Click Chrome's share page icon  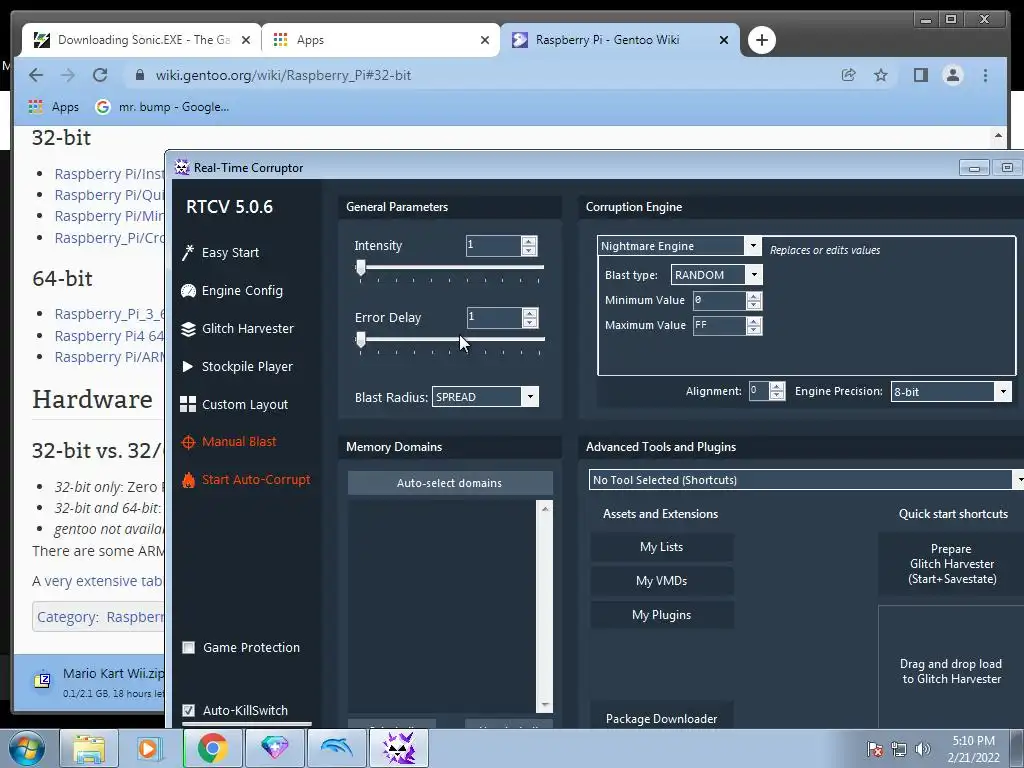848,75
